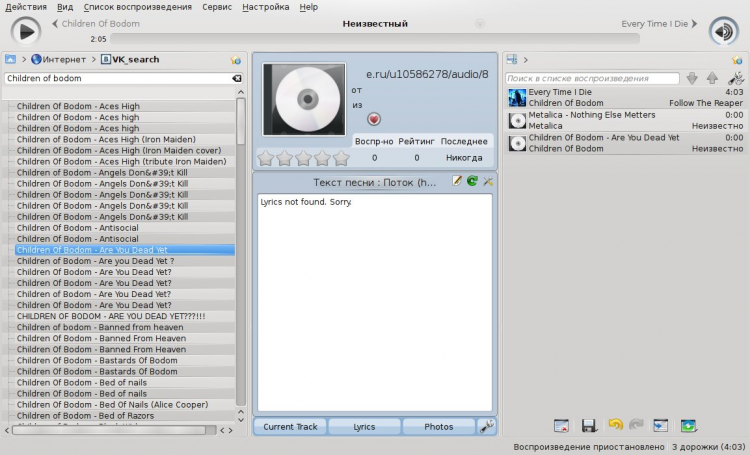The width and height of the screenshot is (750, 455).
Task: Select Children of bodom - Banned from heaven
Action: (x=100, y=327)
